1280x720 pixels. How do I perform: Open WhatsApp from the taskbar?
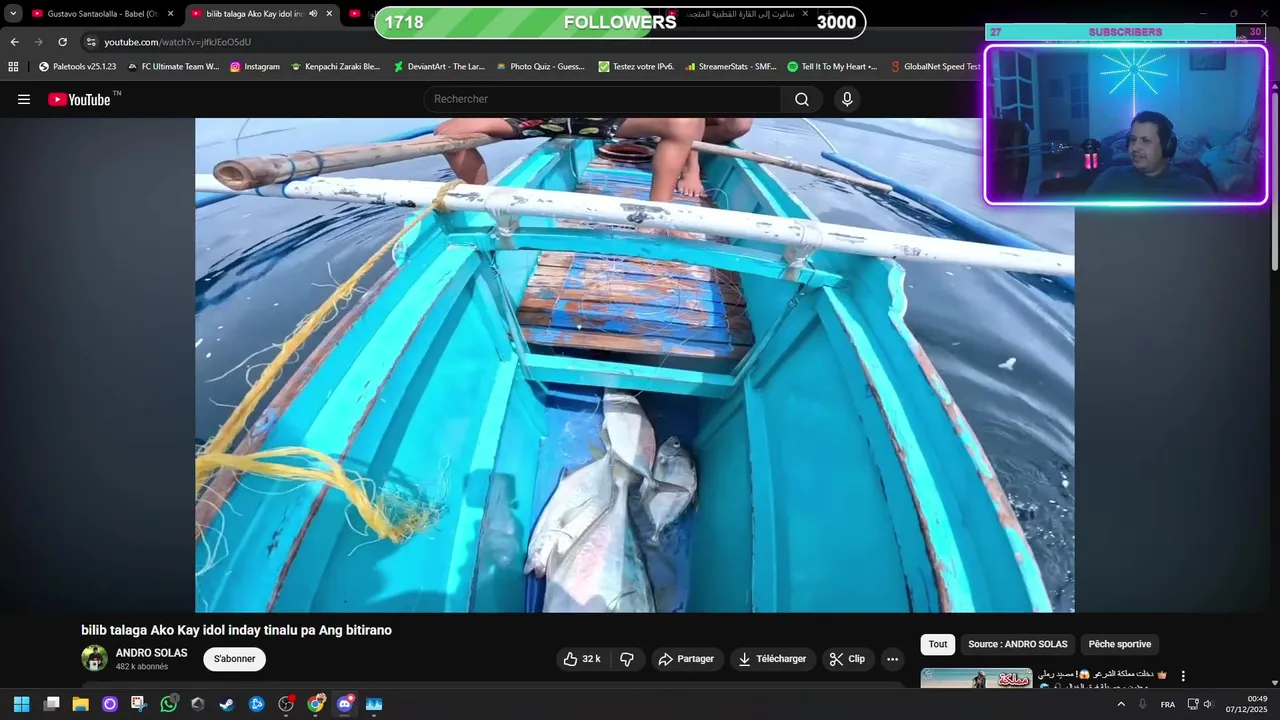pos(169,704)
